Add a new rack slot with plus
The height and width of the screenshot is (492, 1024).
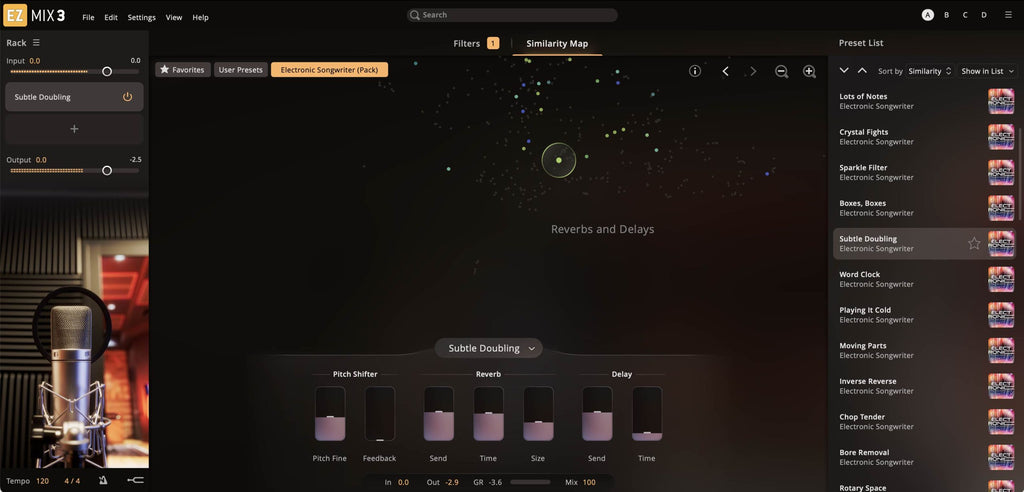pyautogui.click(x=74, y=129)
